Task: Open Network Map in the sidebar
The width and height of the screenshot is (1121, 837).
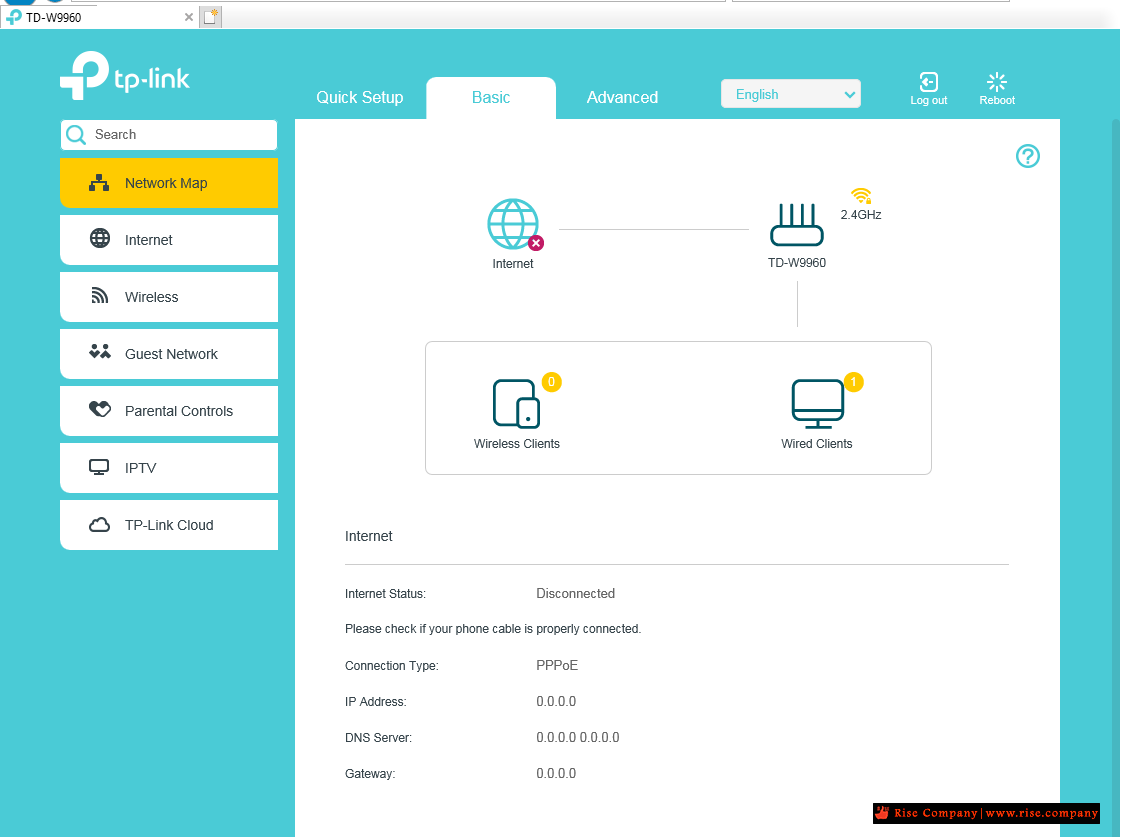Action: [x=169, y=183]
